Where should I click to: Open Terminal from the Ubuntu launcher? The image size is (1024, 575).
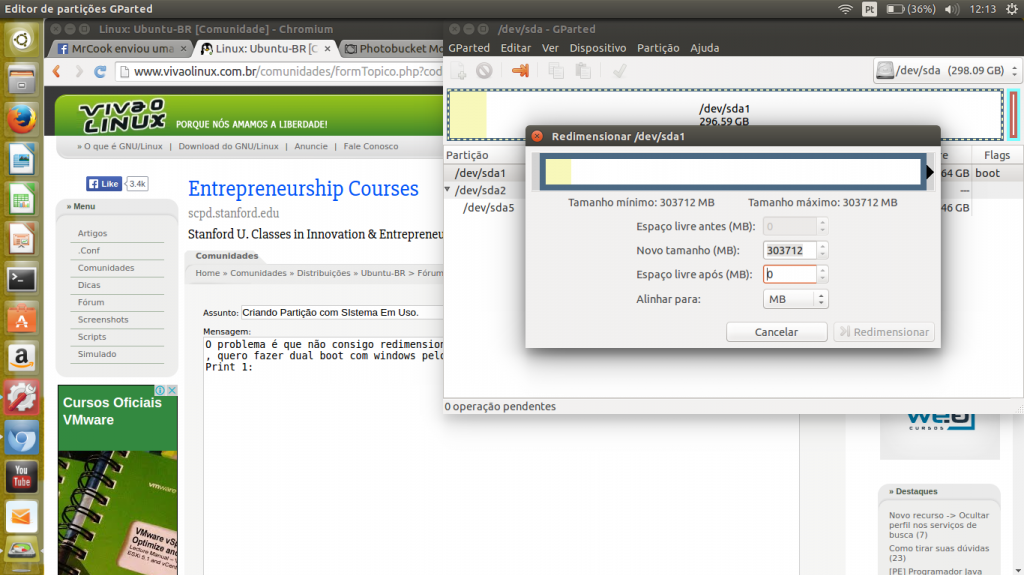pyautogui.click(x=22, y=279)
